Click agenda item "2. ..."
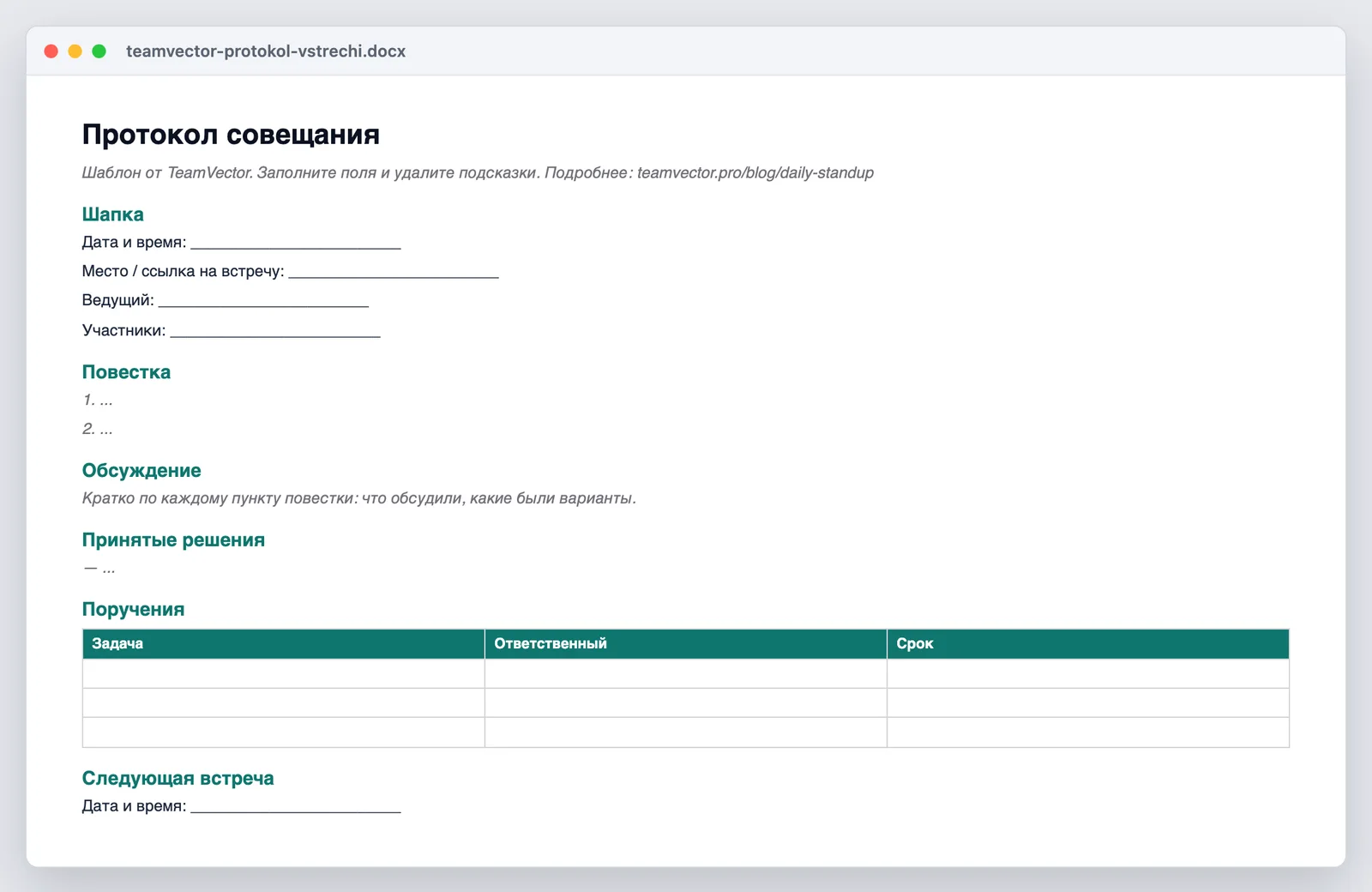1372x892 pixels. pyautogui.click(x=98, y=429)
